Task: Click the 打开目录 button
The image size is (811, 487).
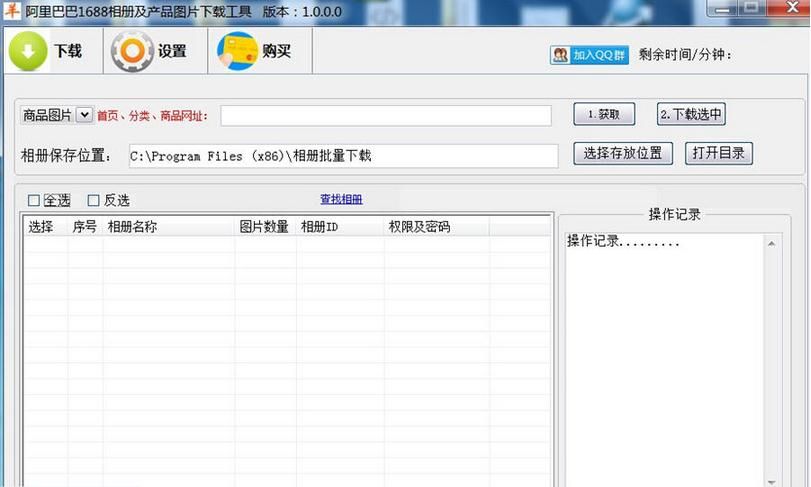Action: coord(719,153)
